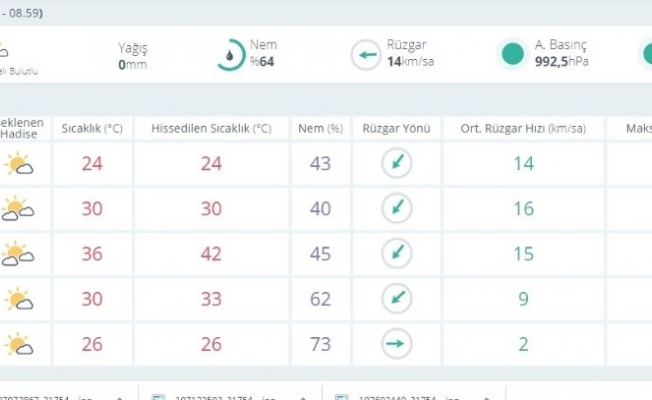Click the left-pointing Rüzgar arrow icon
This screenshot has height=400, width=652.
(x=366, y=54)
